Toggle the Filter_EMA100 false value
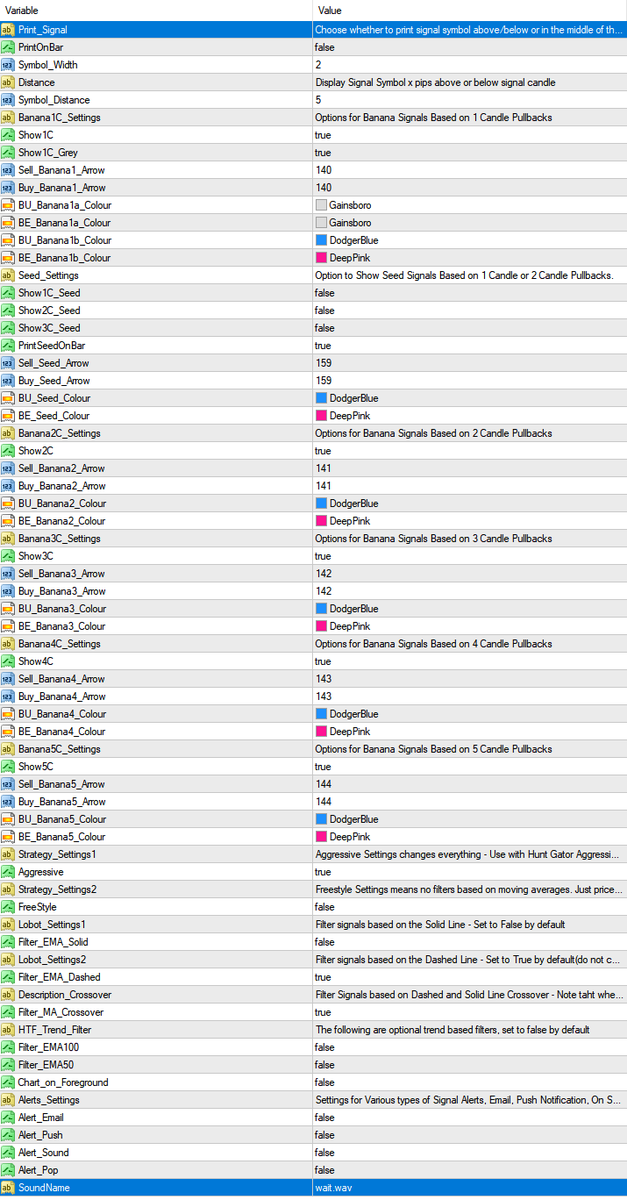This screenshot has height=1200, width=627. pos(325,1047)
